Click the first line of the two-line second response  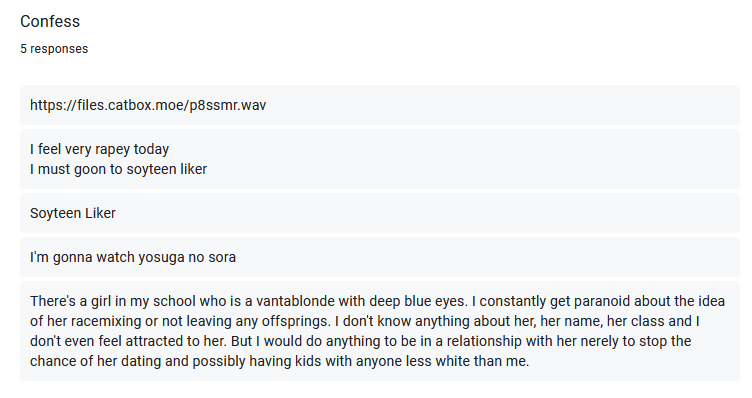[99, 150]
